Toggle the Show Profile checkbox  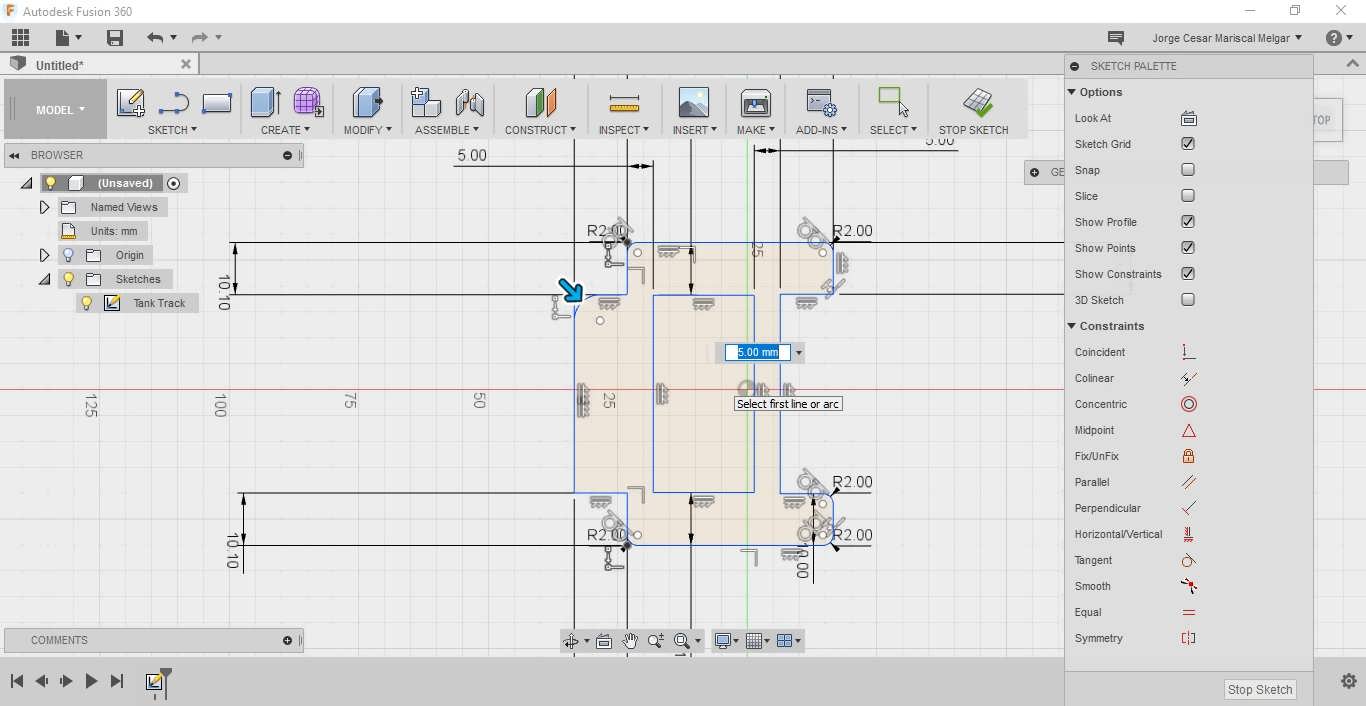pyautogui.click(x=1188, y=222)
